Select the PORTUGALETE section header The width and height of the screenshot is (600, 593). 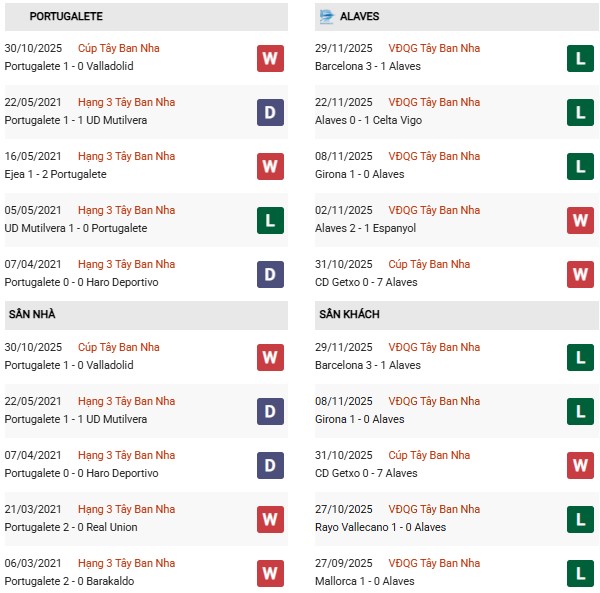[66, 17]
